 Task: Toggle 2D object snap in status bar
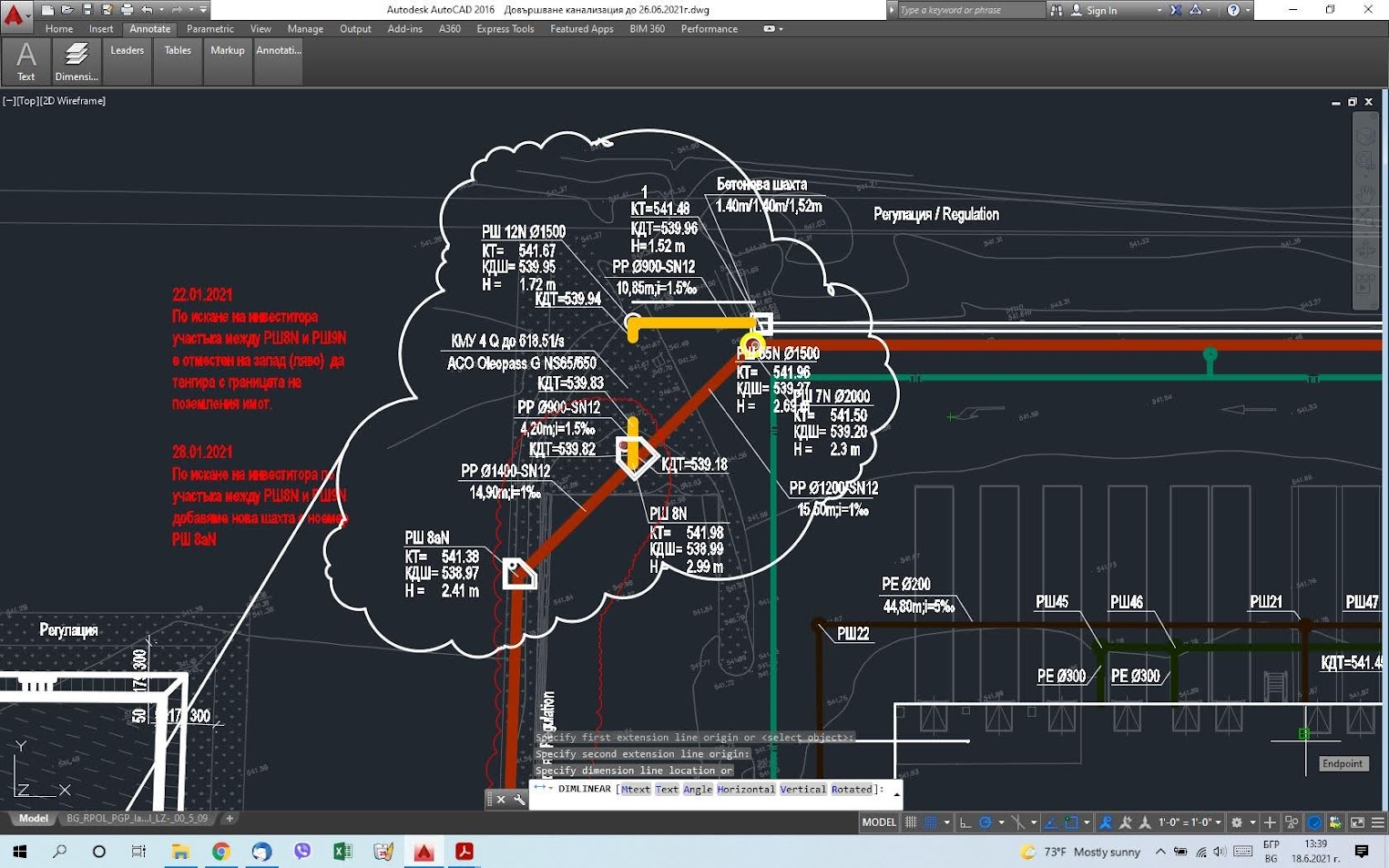1071,822
